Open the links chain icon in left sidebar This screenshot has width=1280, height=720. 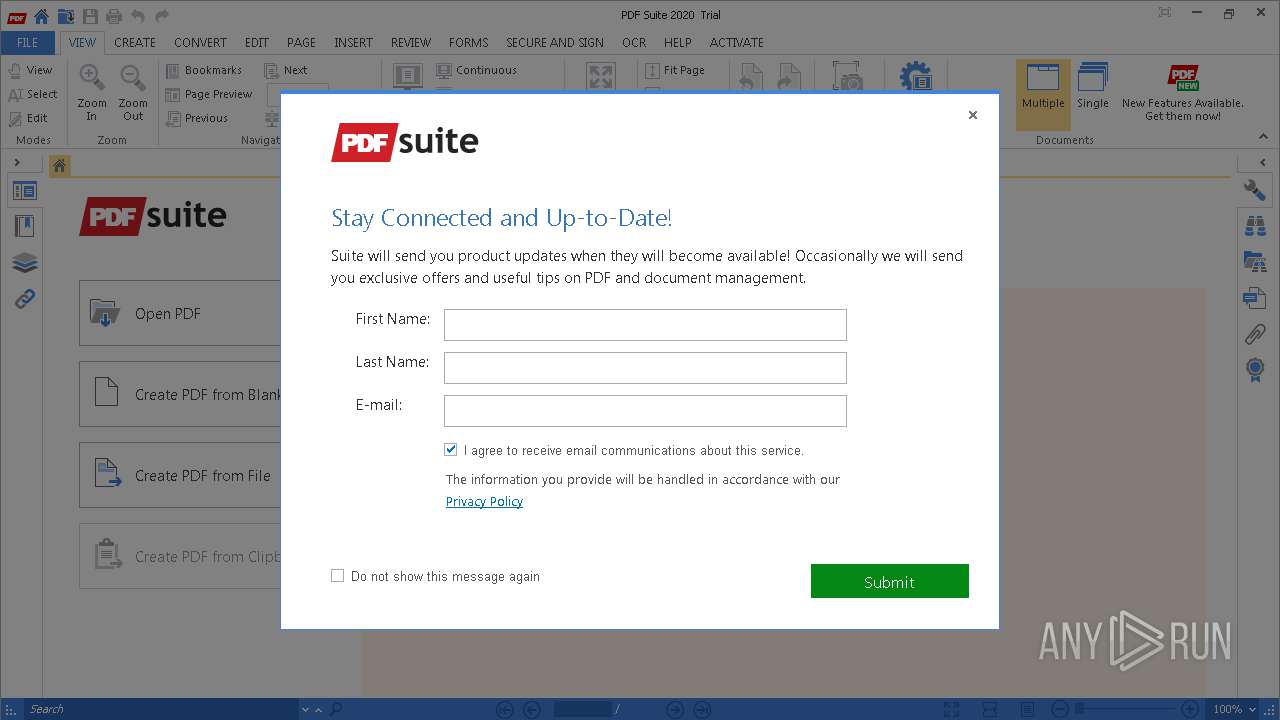(25, 298)
